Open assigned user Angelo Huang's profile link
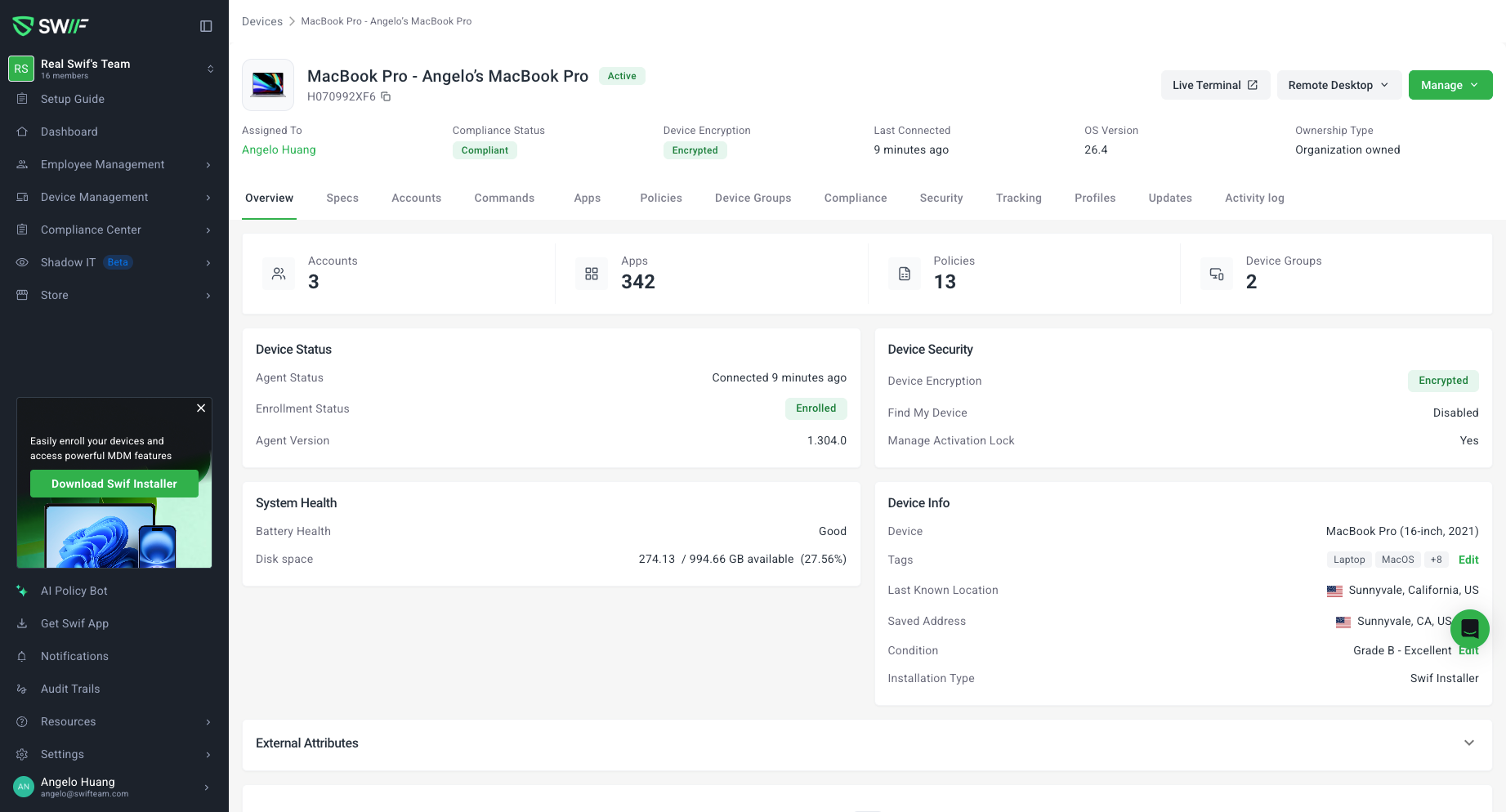The width and height of the screenshot is (1506, 812). click(x=279, y=149)
